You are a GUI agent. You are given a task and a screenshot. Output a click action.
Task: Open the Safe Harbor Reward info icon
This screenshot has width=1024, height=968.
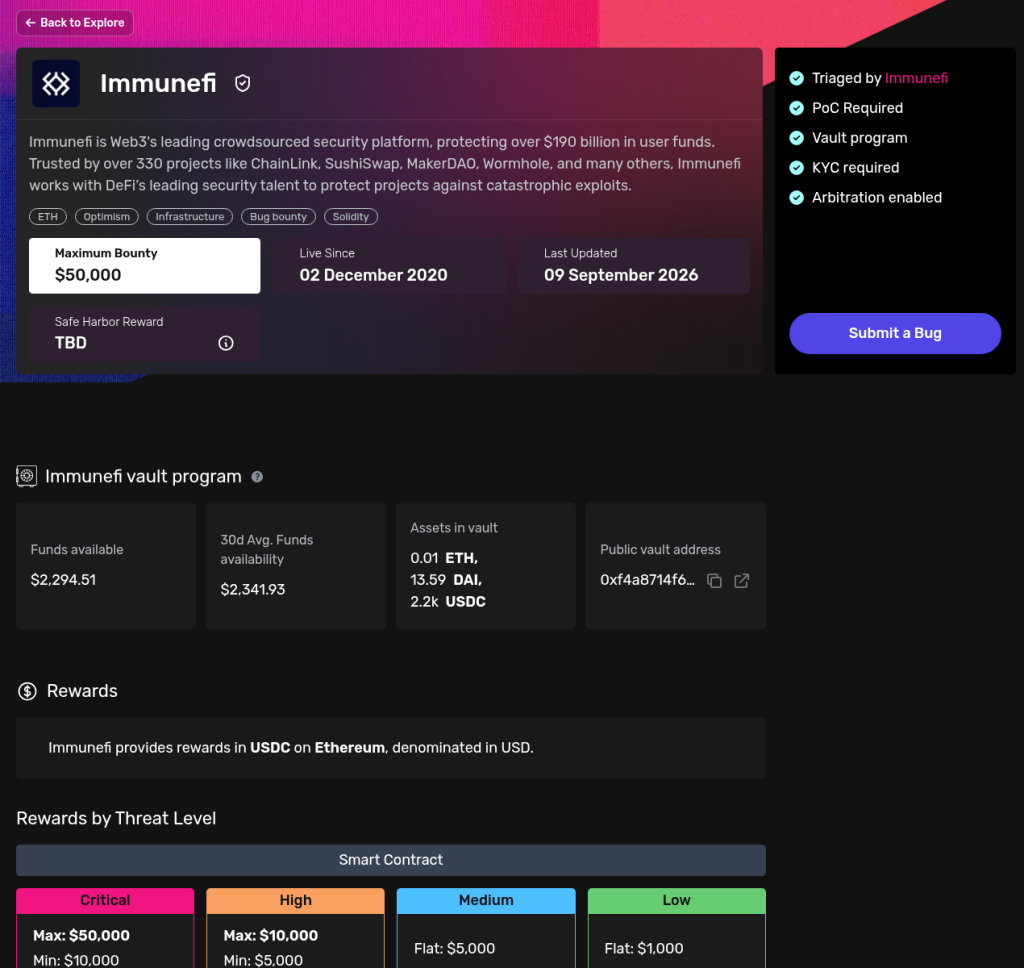pos(226,343)
